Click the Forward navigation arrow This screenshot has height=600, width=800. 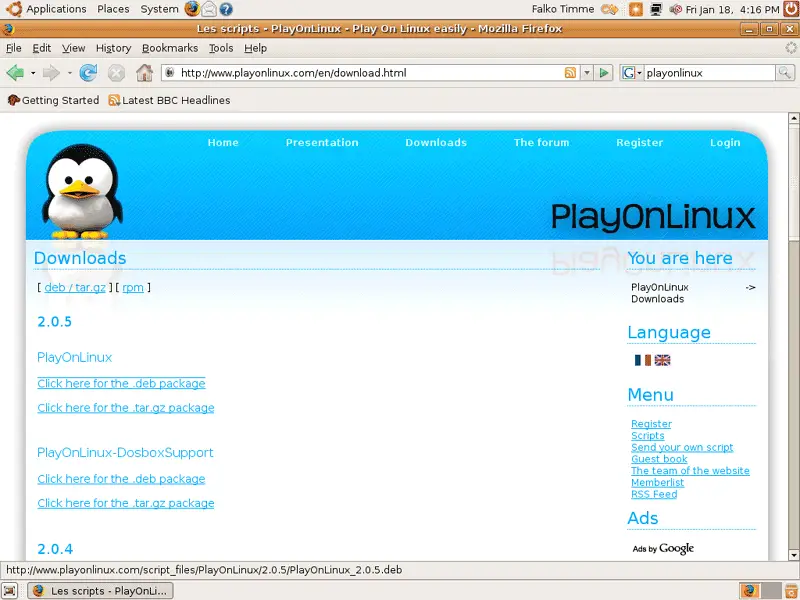[x=51, y=73]
